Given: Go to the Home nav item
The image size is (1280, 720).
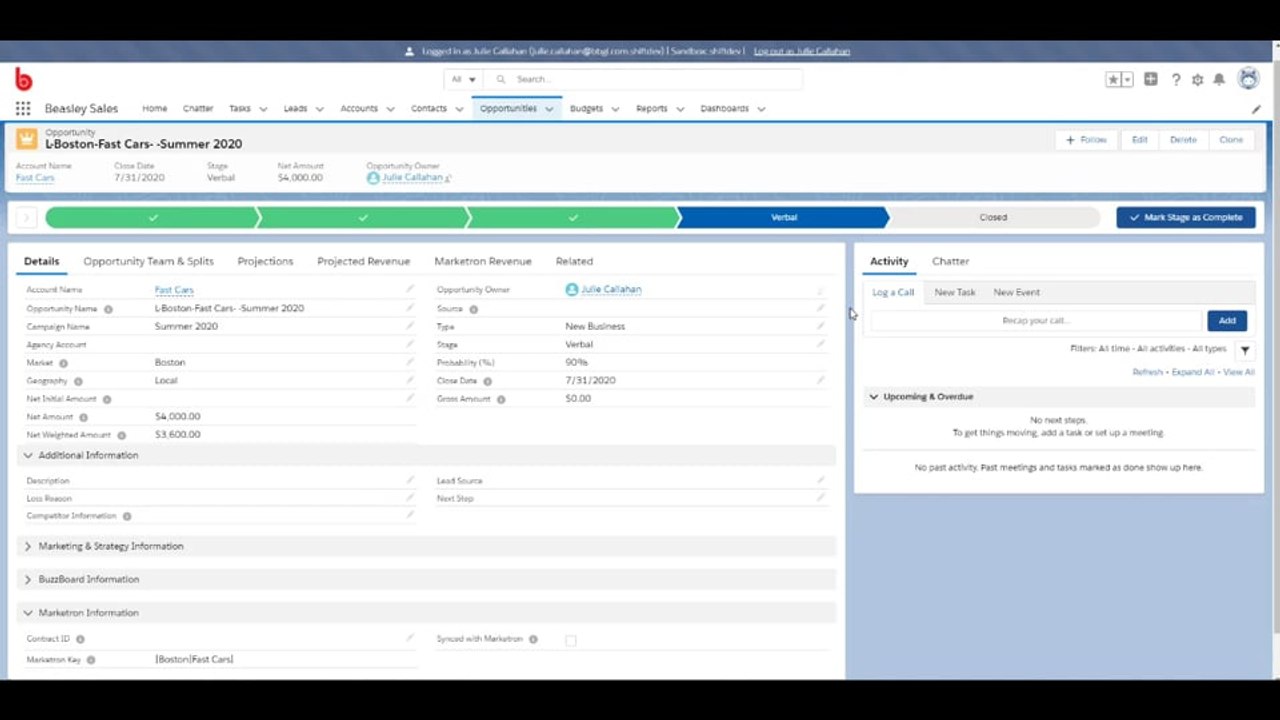Looking at the screenshot, I should (x=154, y=108).
